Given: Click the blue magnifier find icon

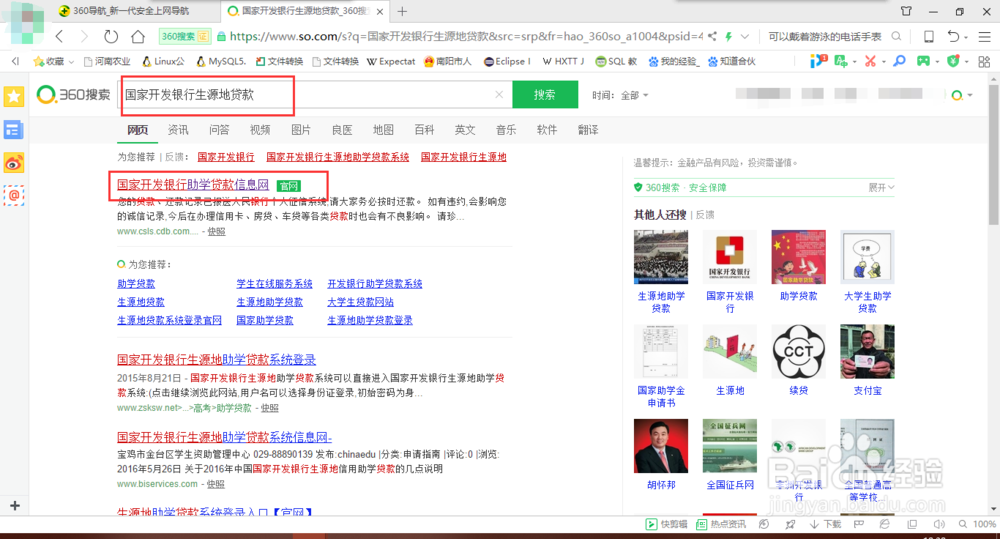Looking at the screenshot, I should [899, 61].
